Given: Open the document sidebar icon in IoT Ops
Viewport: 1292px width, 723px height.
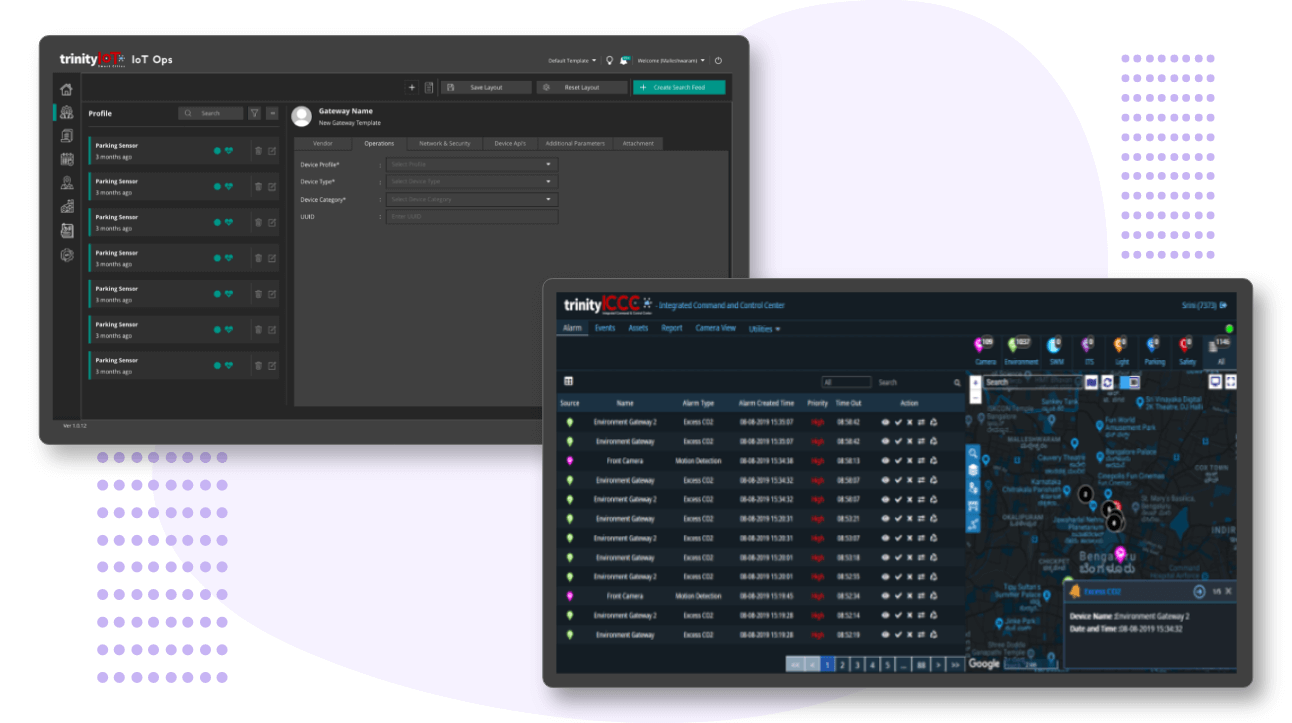Looking at the screenshot, I should [x=66, y=135].
